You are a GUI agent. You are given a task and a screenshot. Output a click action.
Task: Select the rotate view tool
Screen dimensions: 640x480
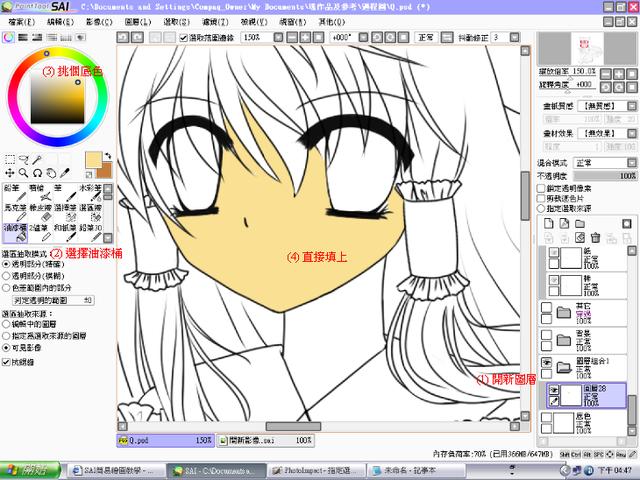[x=37, y=173]
